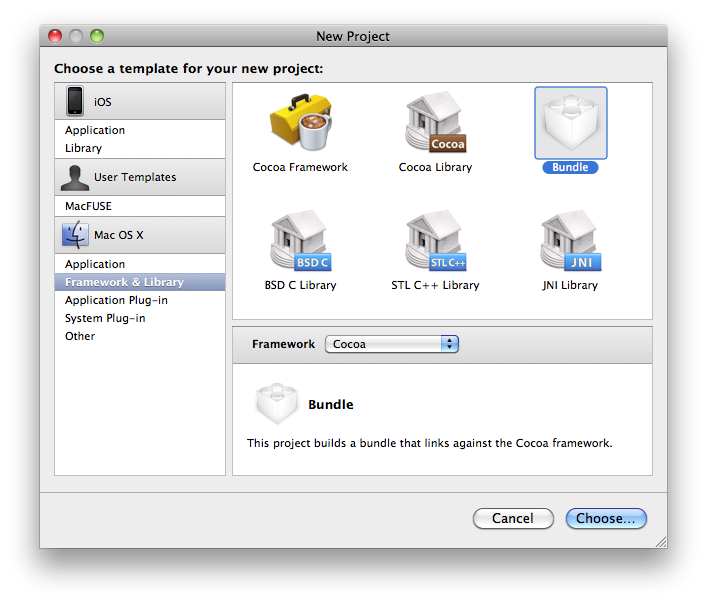Image resolution: width=707 pixels, height=603 pixels.
Task: Select Other category in sidebar
Action: (x=80, y=336)
